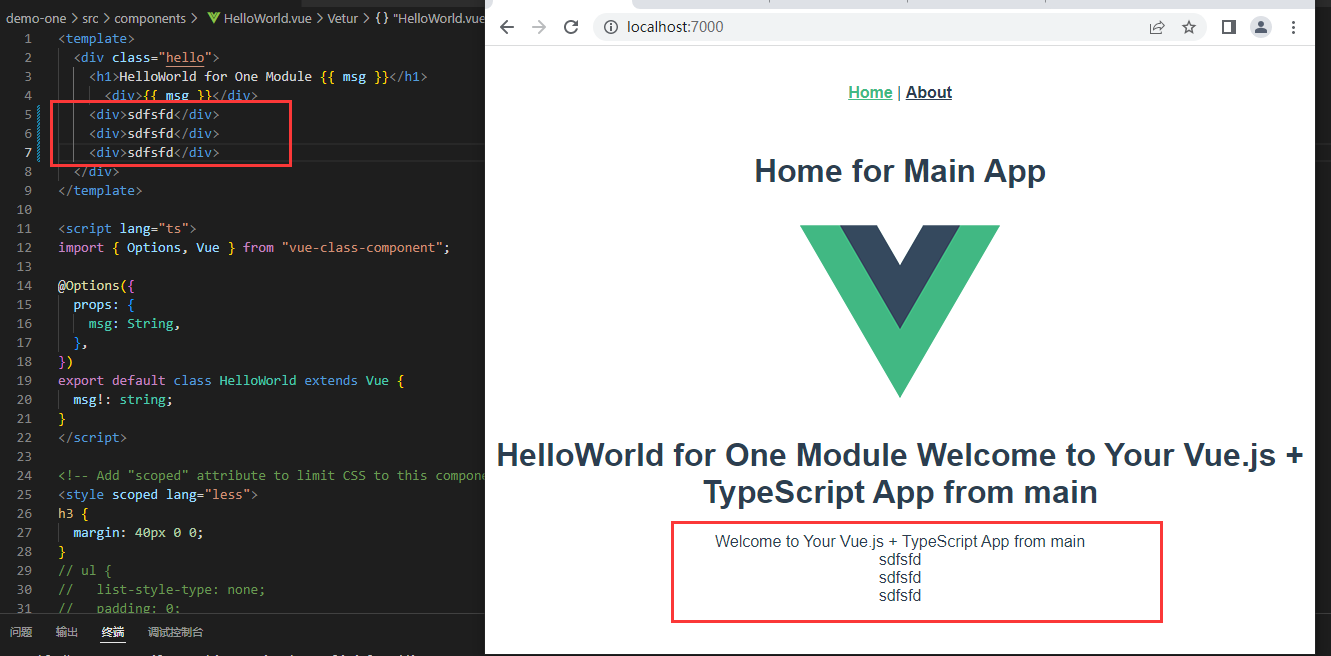1331x656 pixels.
Task: Click the last sdfsfd line on the web page
Action: click(x=900, y=596)
